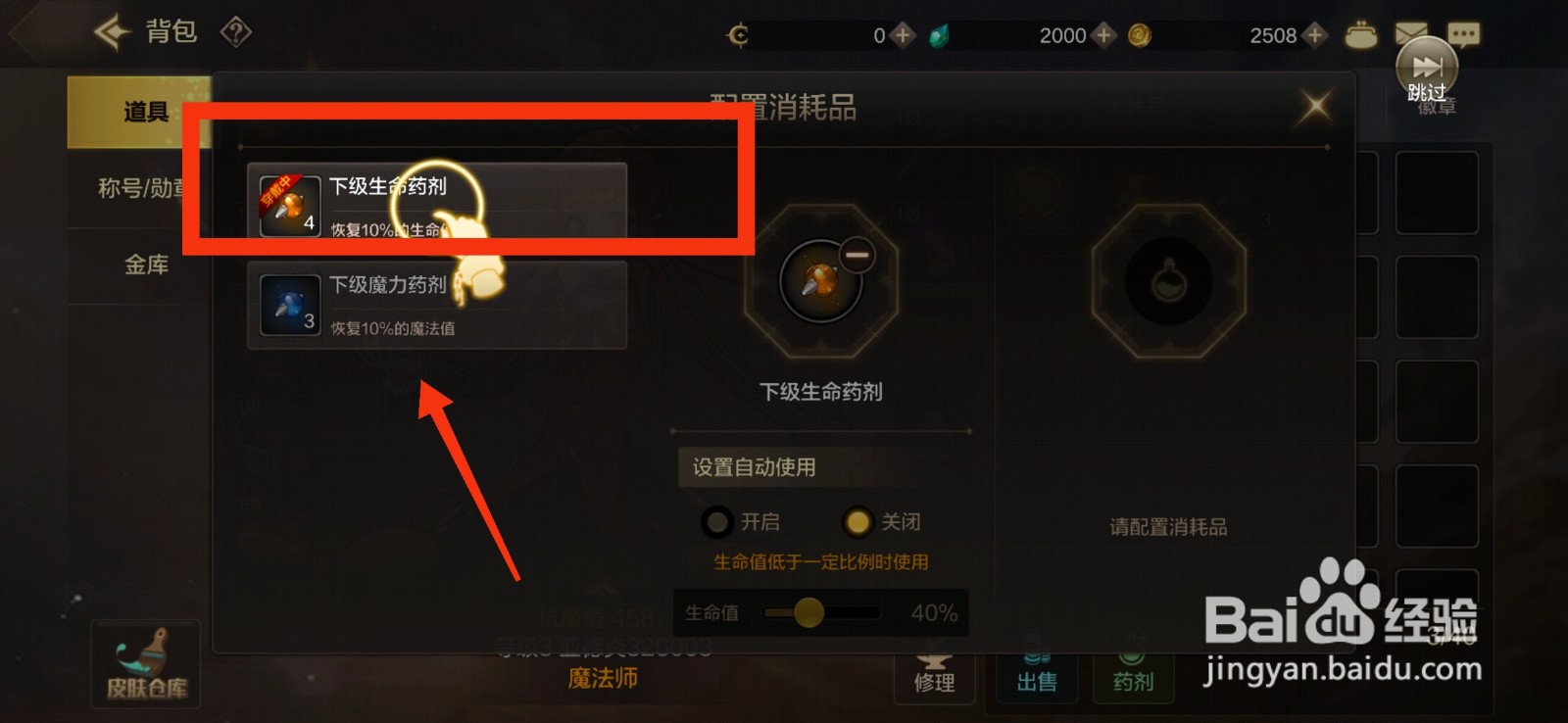The height and width of the screenshot is (723, 1568).
Task: Remove the equipped potion via minus icon
Action: [x=857, y=256]
